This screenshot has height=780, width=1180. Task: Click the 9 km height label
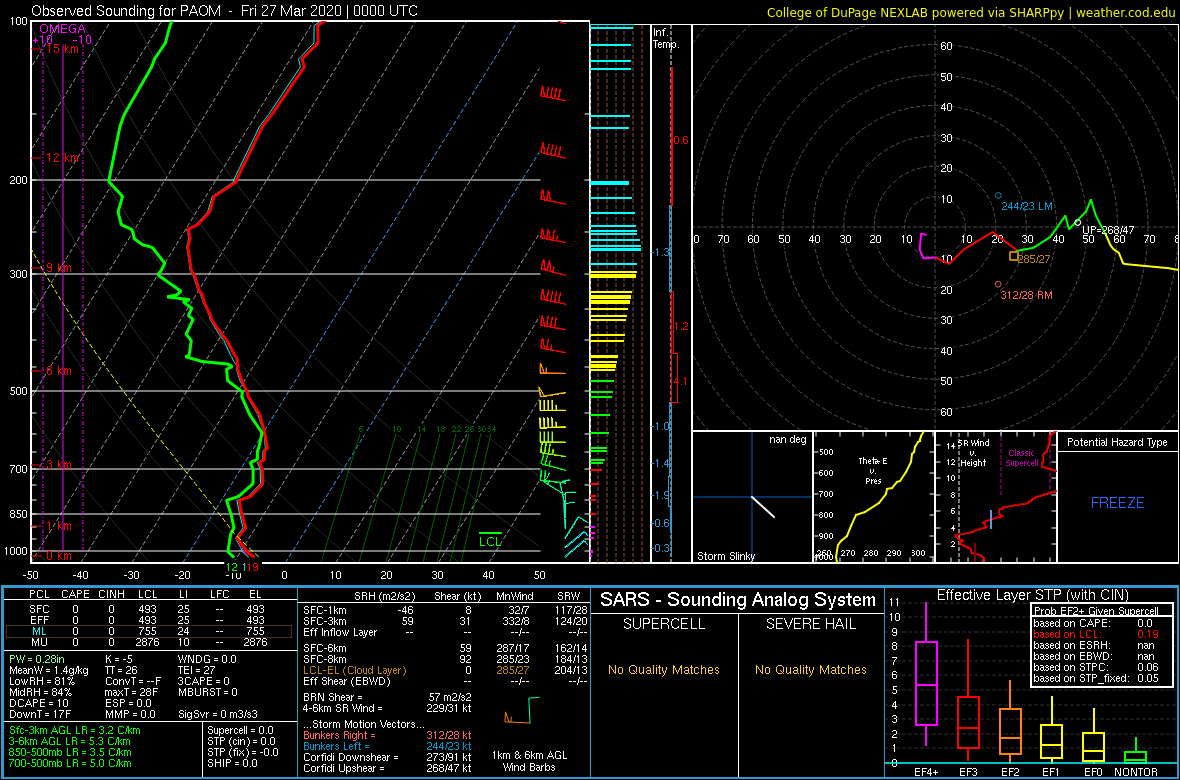57,268
